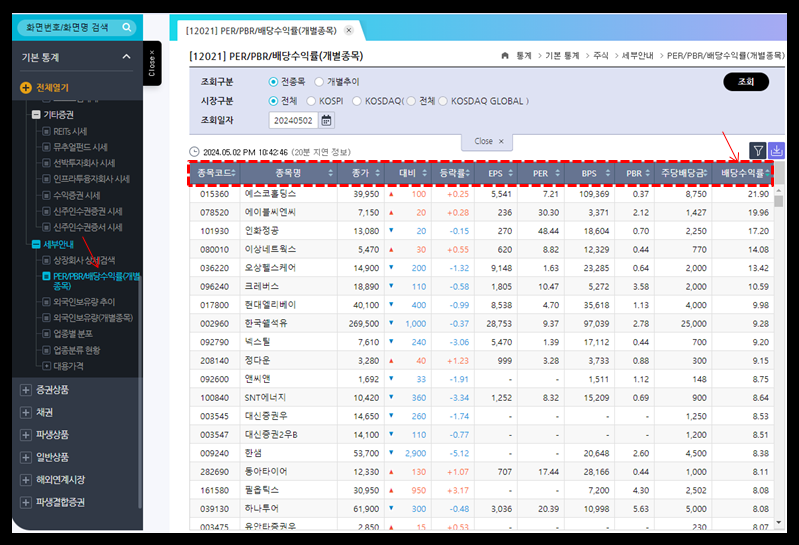799x545 pixels.
Task: Select 전체 radio inside KOSDAQ group
Action: (x=411, y=101)
